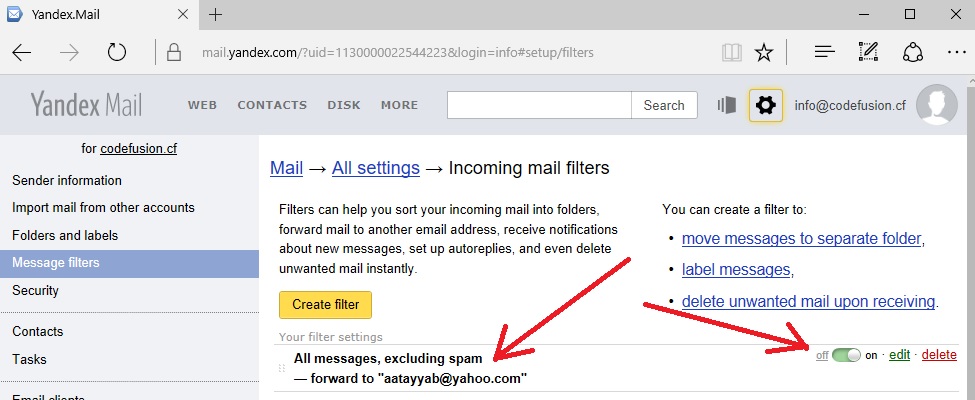Viewport: 975px width, 400px height.
Task: Click 'label messages' link
Action: (736, 270)
